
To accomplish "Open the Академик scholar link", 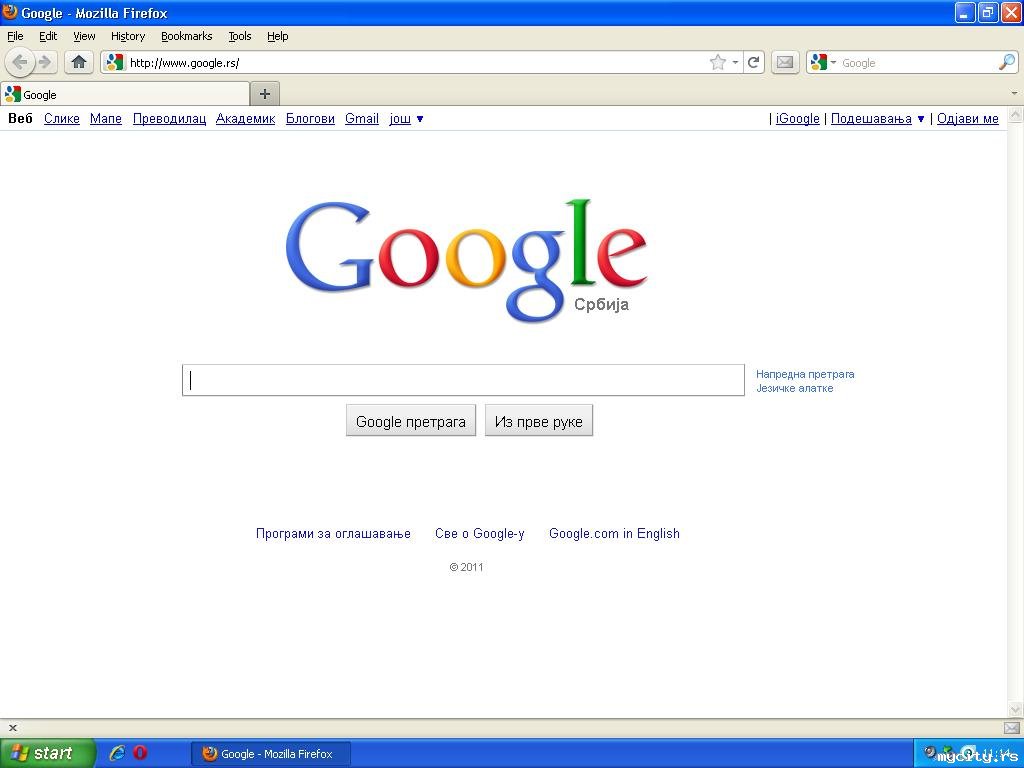I will point(246,118).
